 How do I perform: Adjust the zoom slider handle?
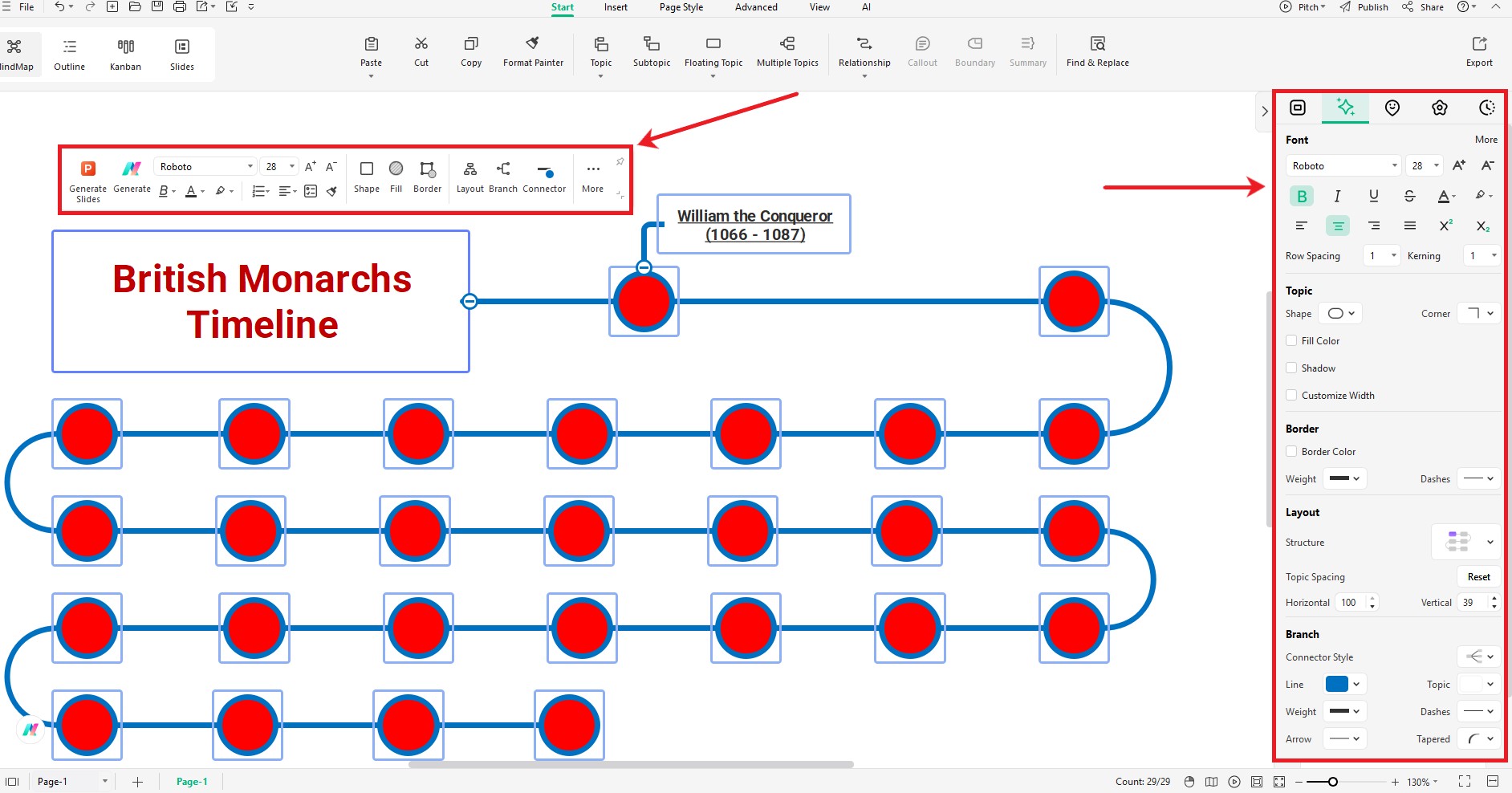click(x=1332, y=782)
